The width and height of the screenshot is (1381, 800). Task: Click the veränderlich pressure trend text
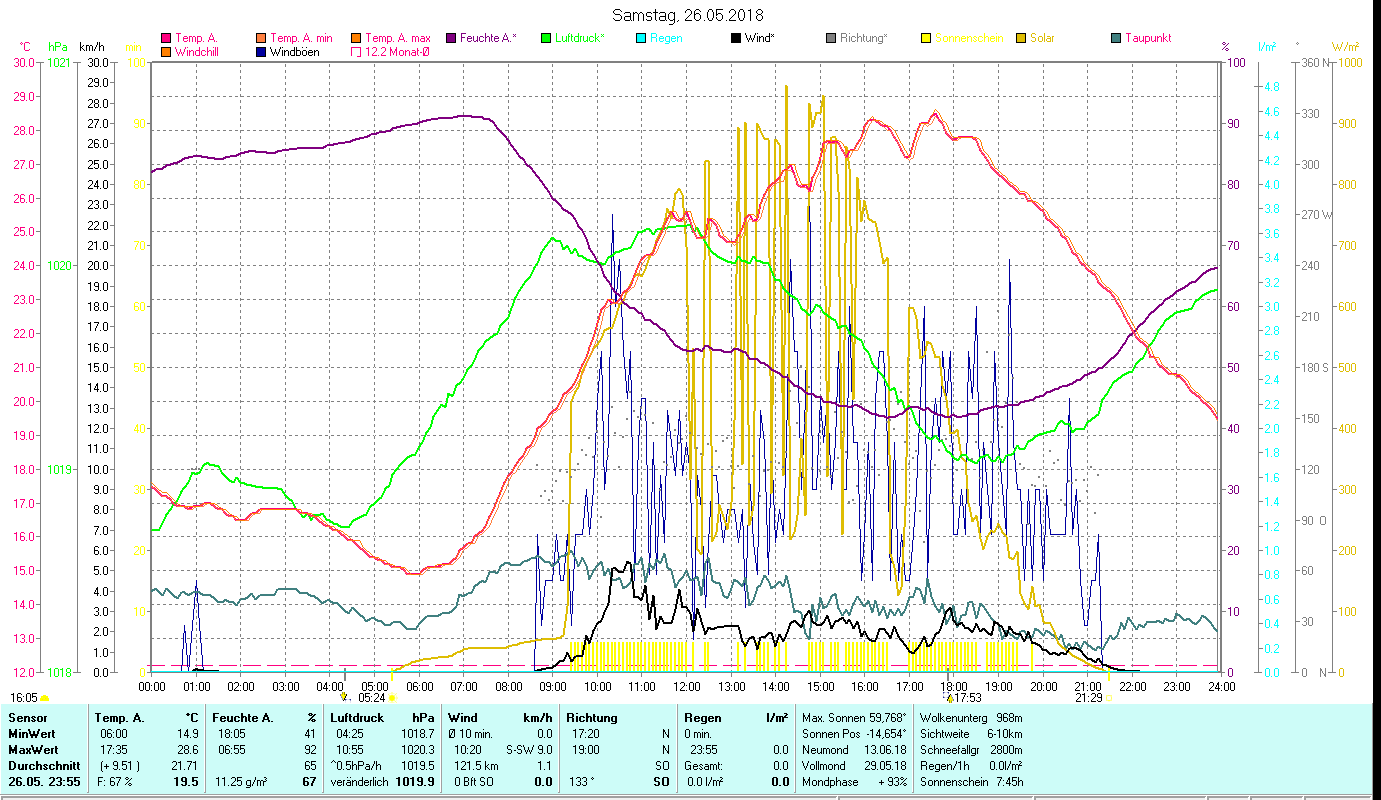click(360, 782)
